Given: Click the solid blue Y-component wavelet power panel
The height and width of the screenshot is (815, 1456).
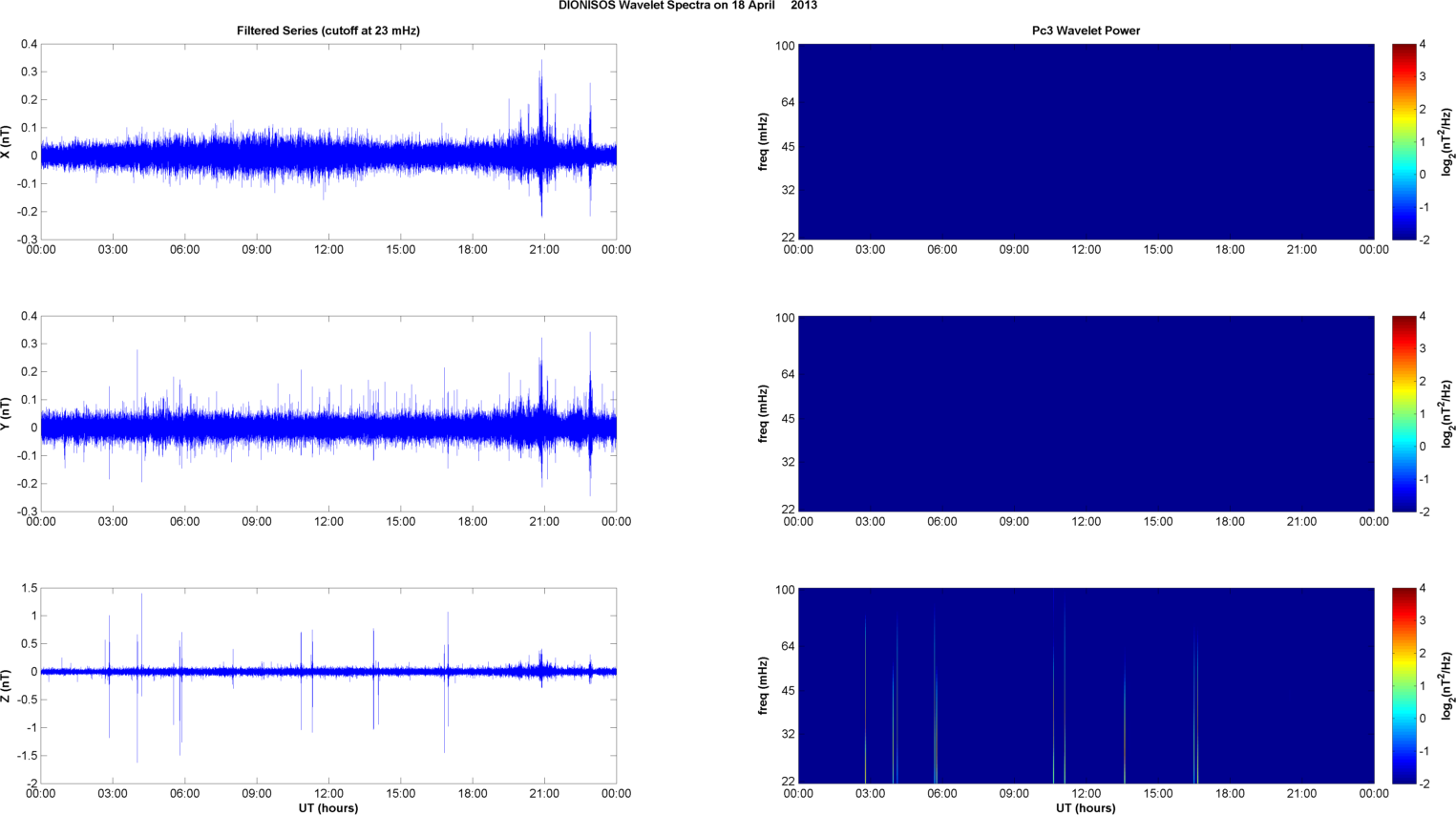Looking at the screenshot, I should (1086, 413).
